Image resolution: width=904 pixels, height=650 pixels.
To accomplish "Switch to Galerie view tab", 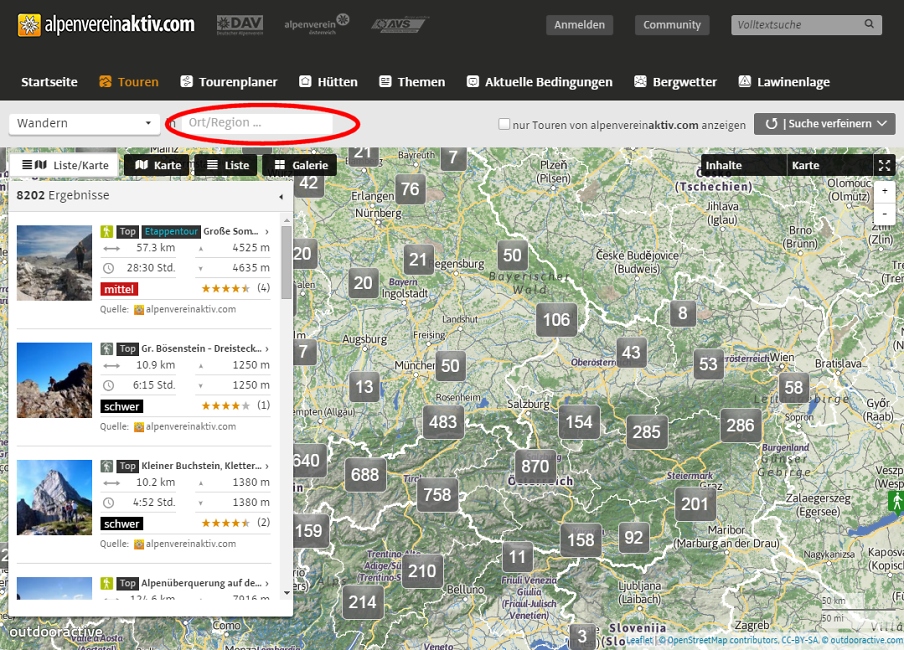I will coord(300,166).
